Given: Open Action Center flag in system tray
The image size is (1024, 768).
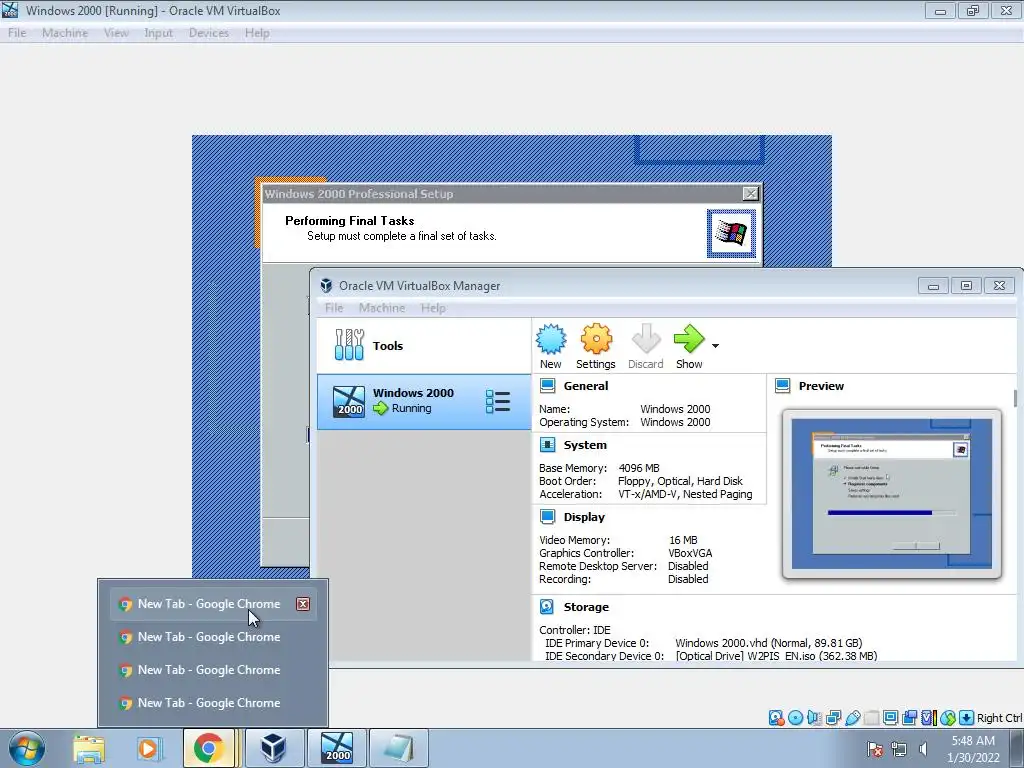Looking at the screenshot, I should click(x=874, y=748).
